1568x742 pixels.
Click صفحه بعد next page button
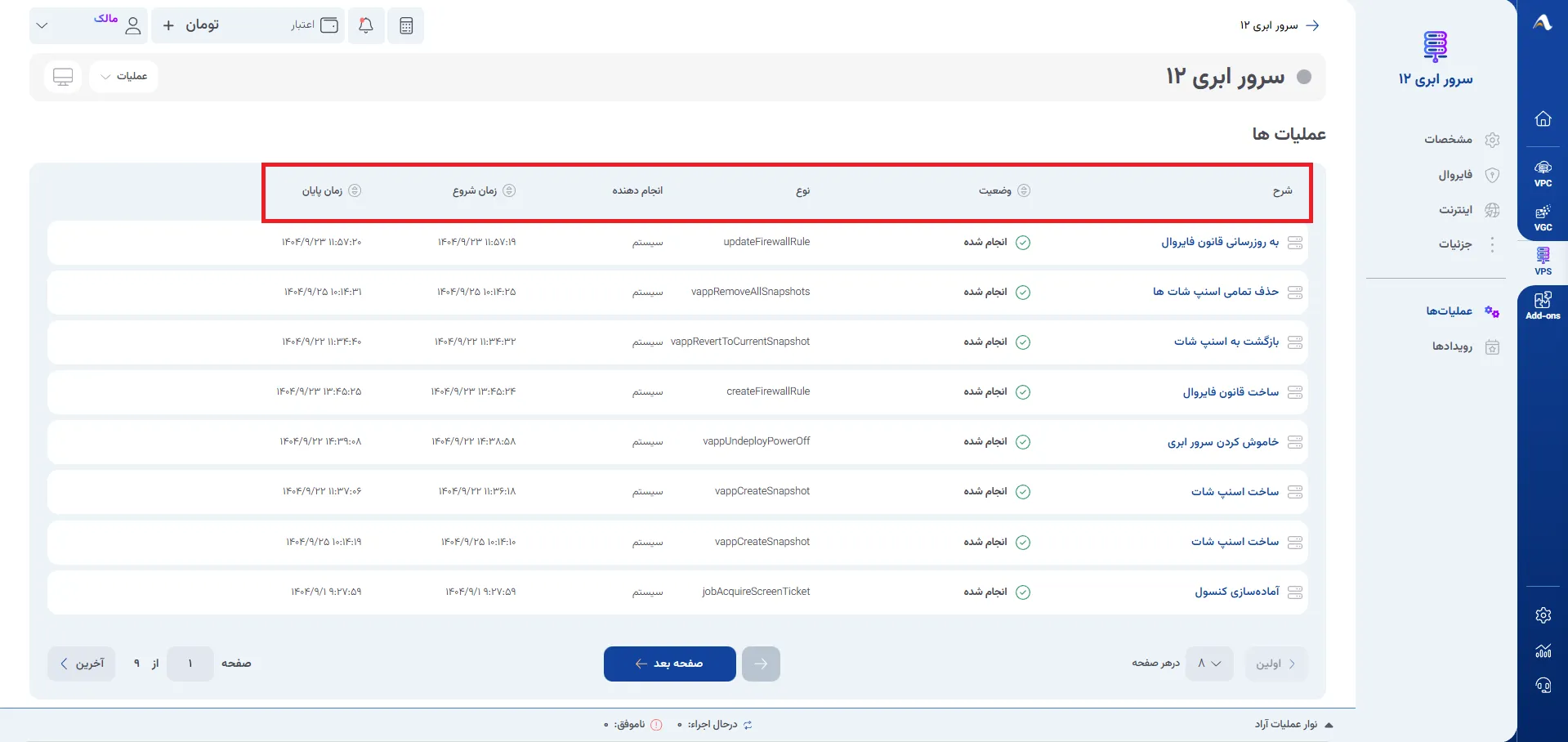coord(669,664)
